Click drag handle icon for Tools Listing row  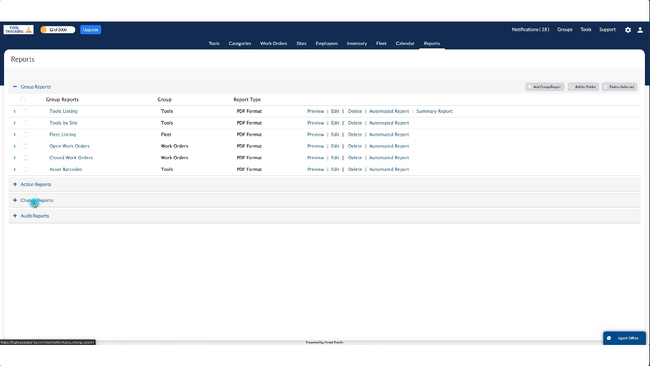click(x=15, y=111)
